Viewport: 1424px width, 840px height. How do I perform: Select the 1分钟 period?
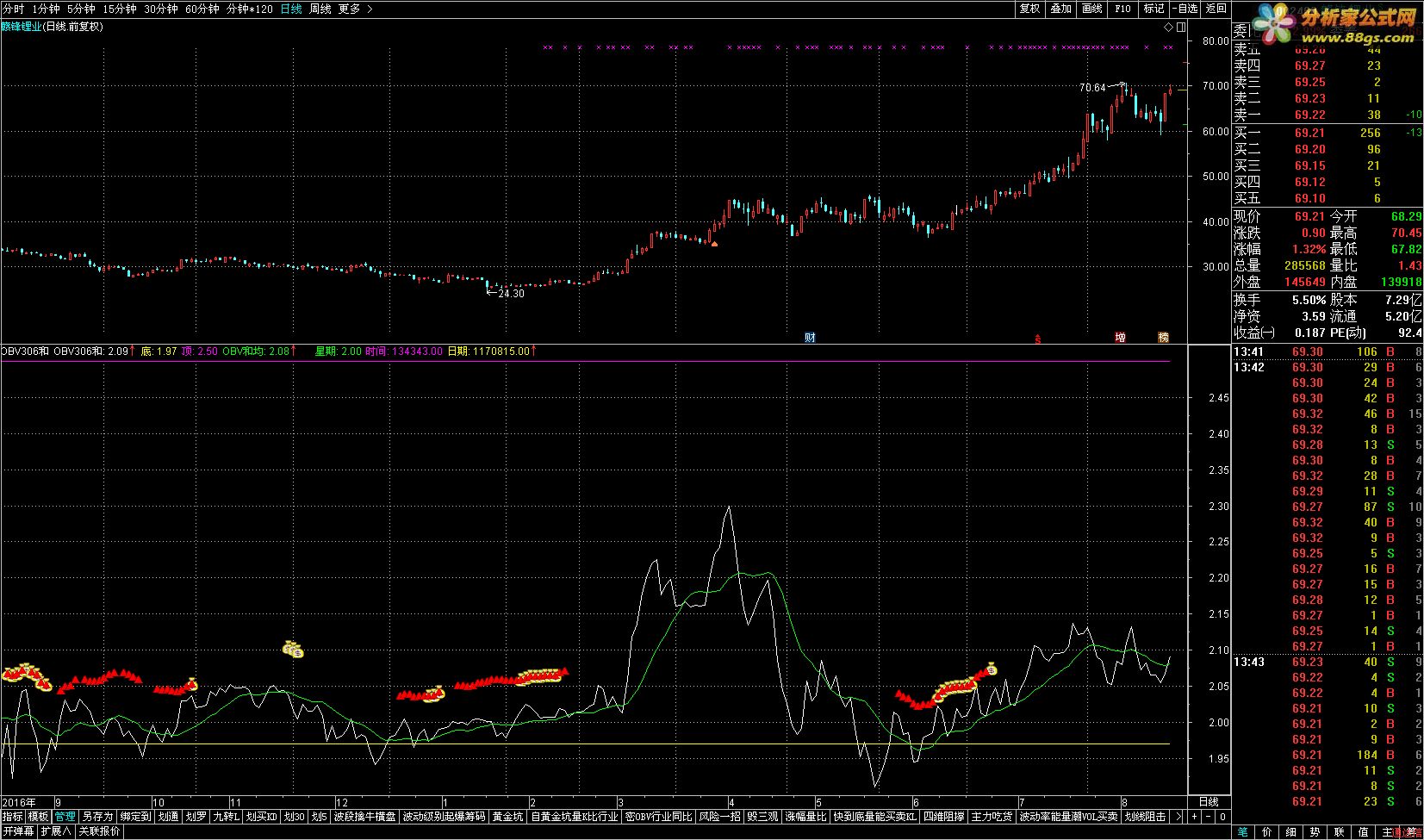pyautogui.click(x=46, y=9)
